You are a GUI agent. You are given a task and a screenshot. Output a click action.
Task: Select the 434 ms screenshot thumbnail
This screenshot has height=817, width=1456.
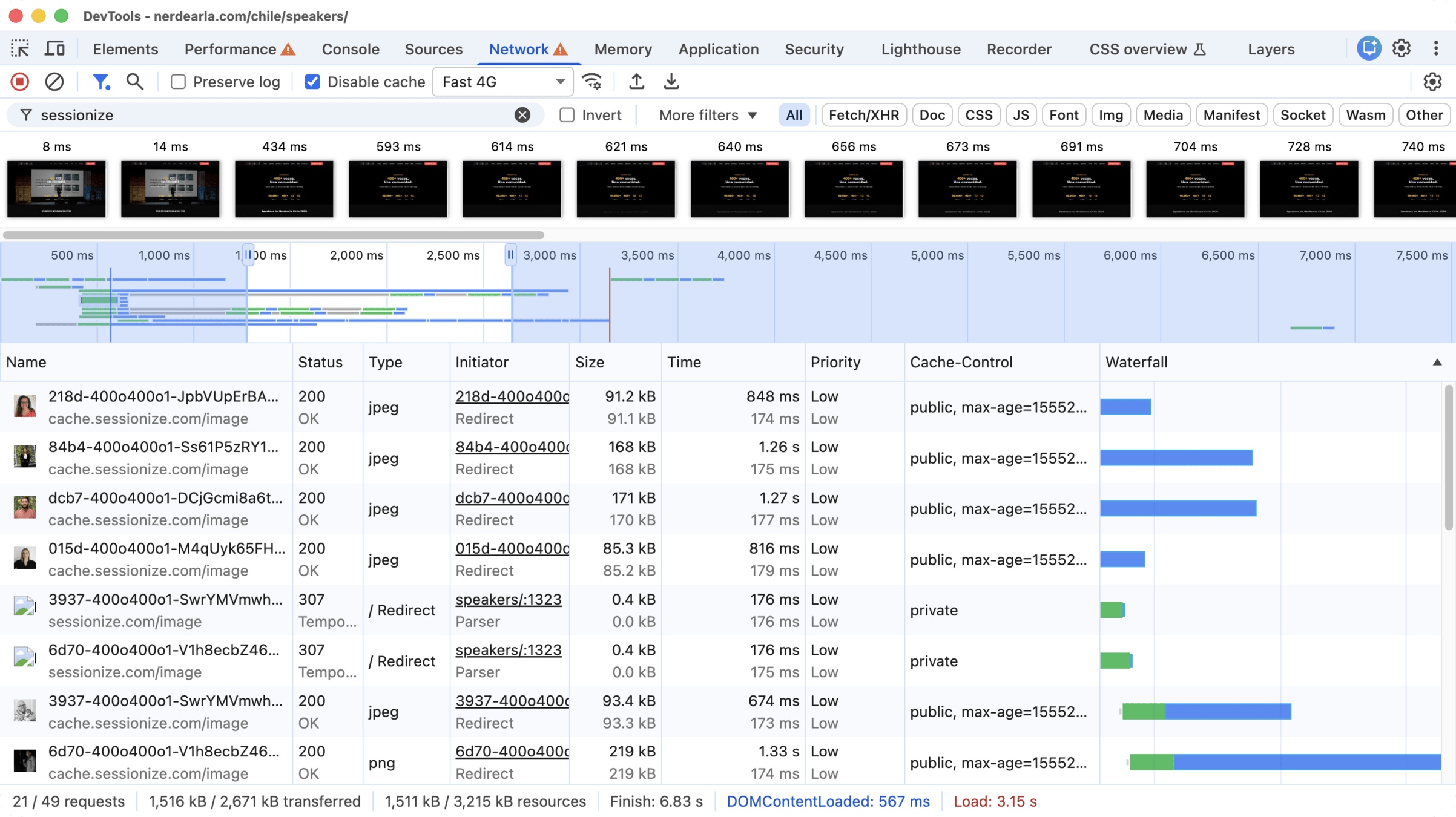point(284,188)
